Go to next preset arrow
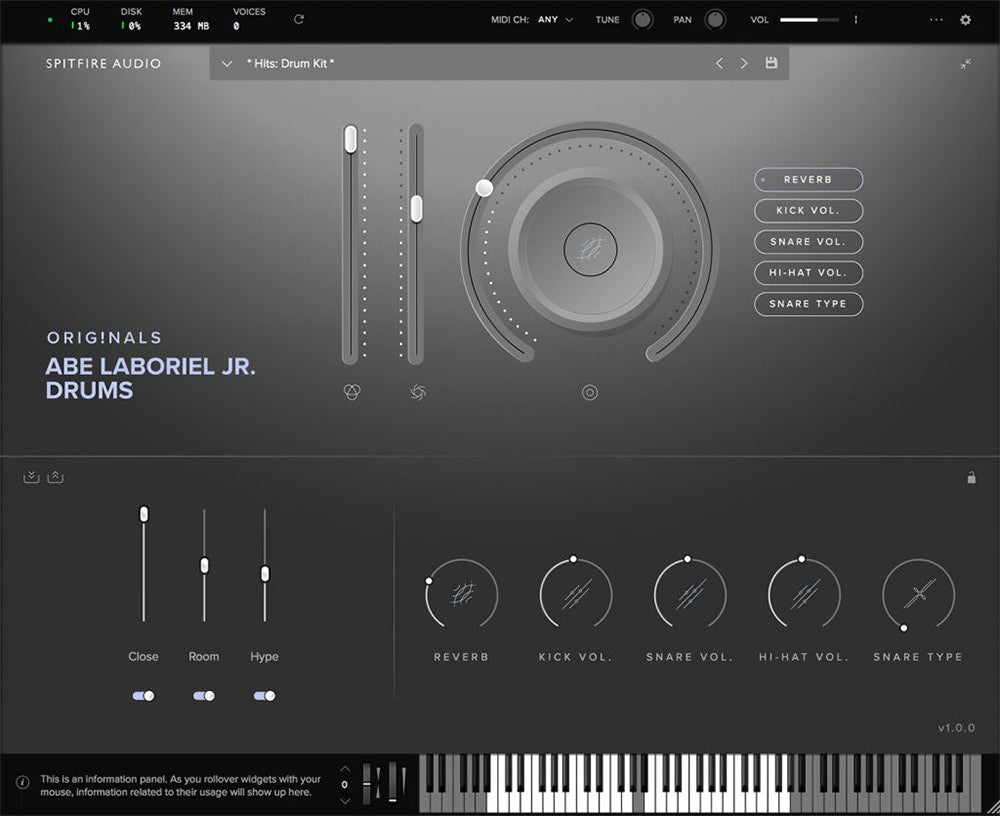Viewport: 1000px width, 816px height. tap(744, 63)
